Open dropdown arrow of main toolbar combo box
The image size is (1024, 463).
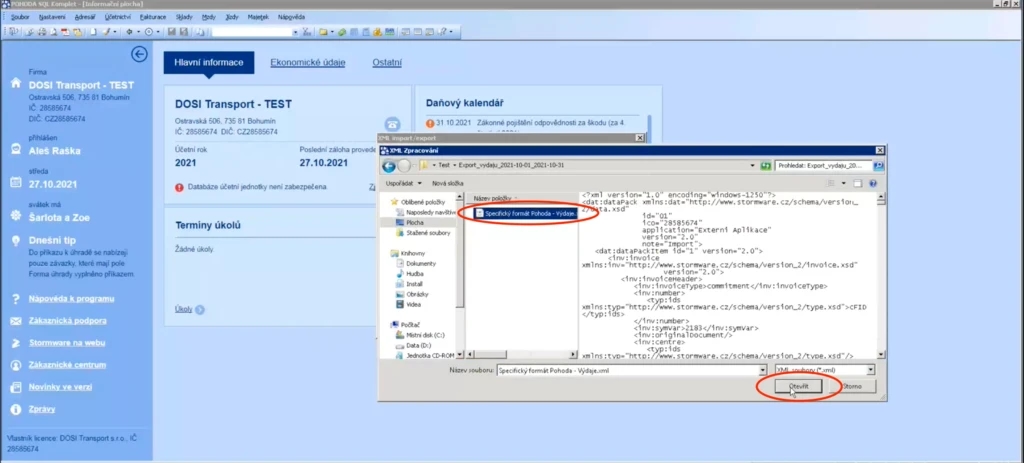tap(295, 31)
